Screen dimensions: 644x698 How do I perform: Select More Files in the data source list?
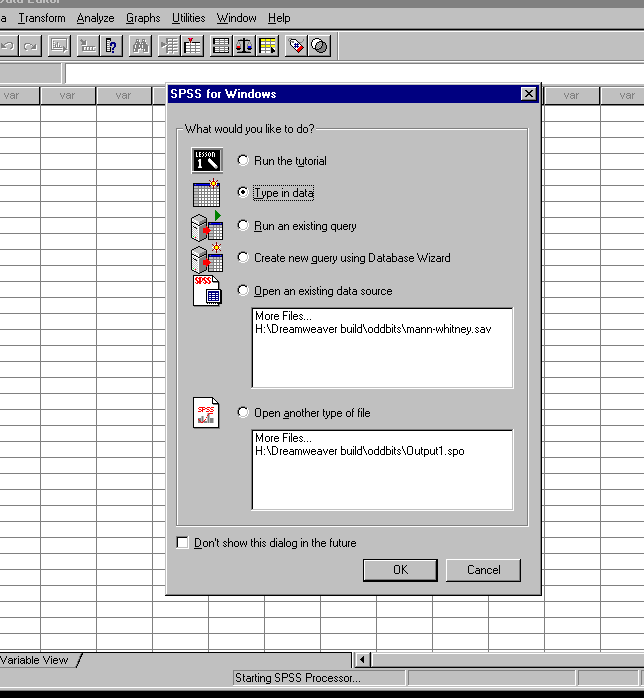coord(283,316)
